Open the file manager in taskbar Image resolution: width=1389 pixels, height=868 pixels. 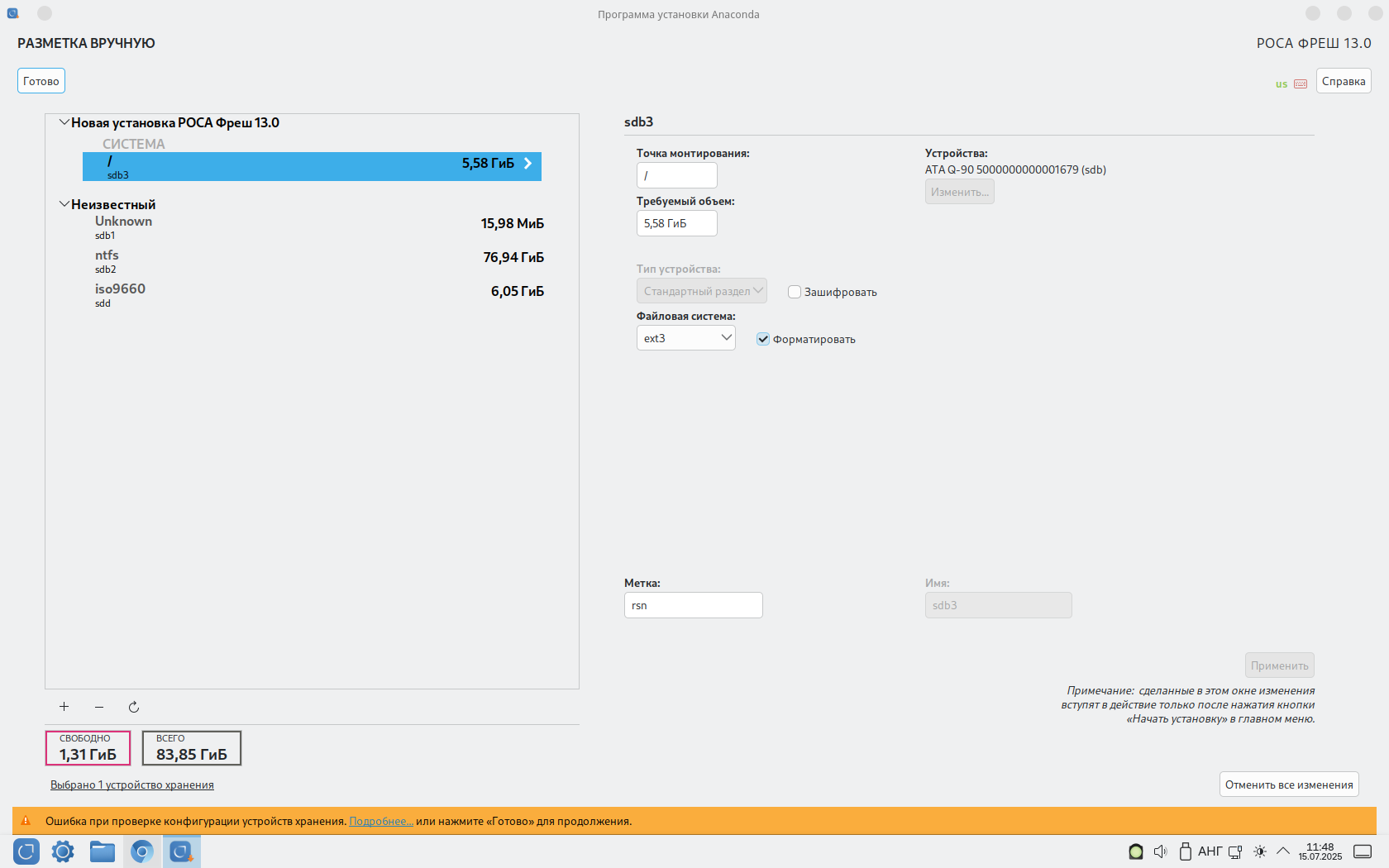tap(103, 851)
